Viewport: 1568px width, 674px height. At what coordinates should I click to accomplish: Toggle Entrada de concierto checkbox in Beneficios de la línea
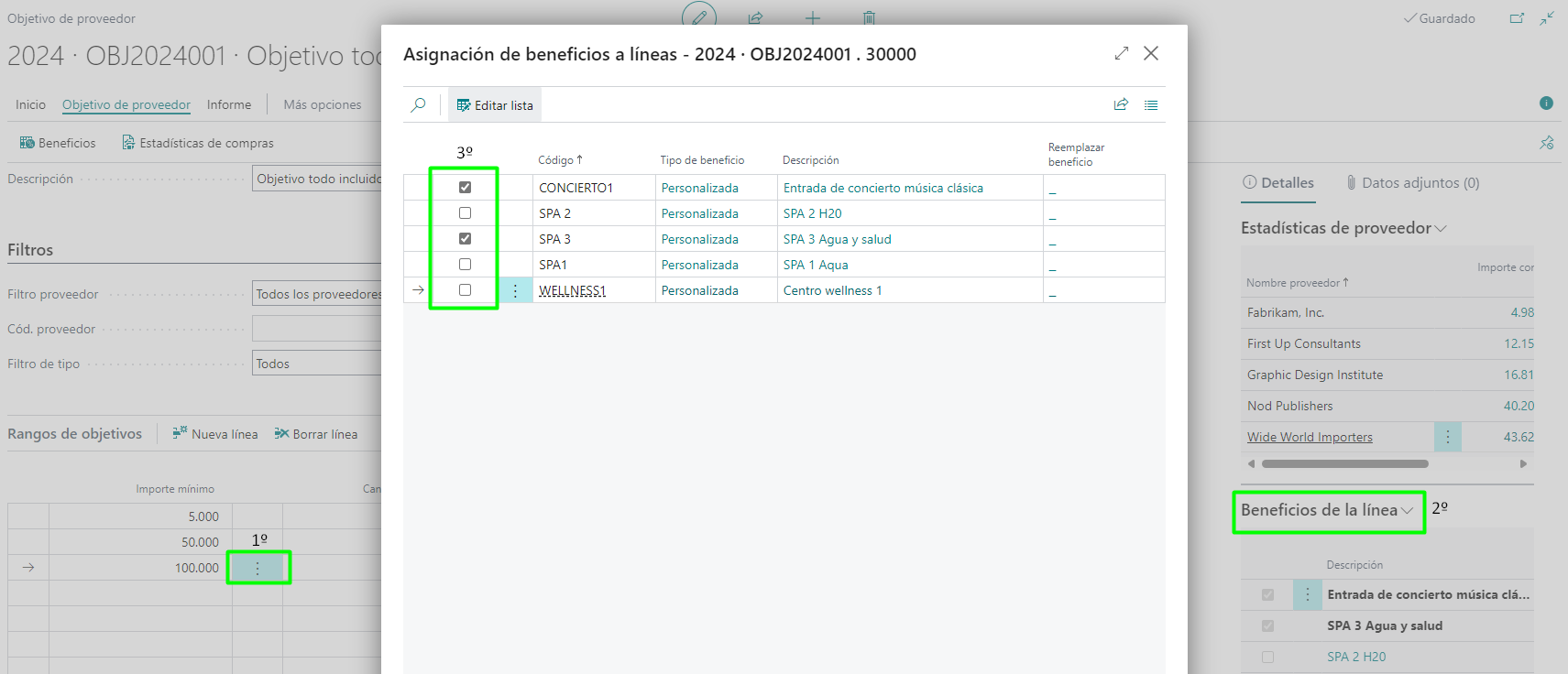(x=1267, y=595)
